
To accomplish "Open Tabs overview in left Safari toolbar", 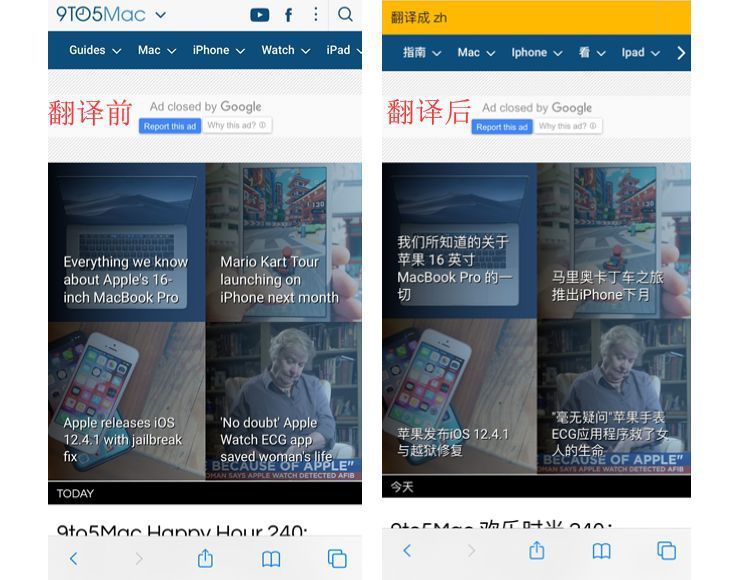I will (337, 559).
